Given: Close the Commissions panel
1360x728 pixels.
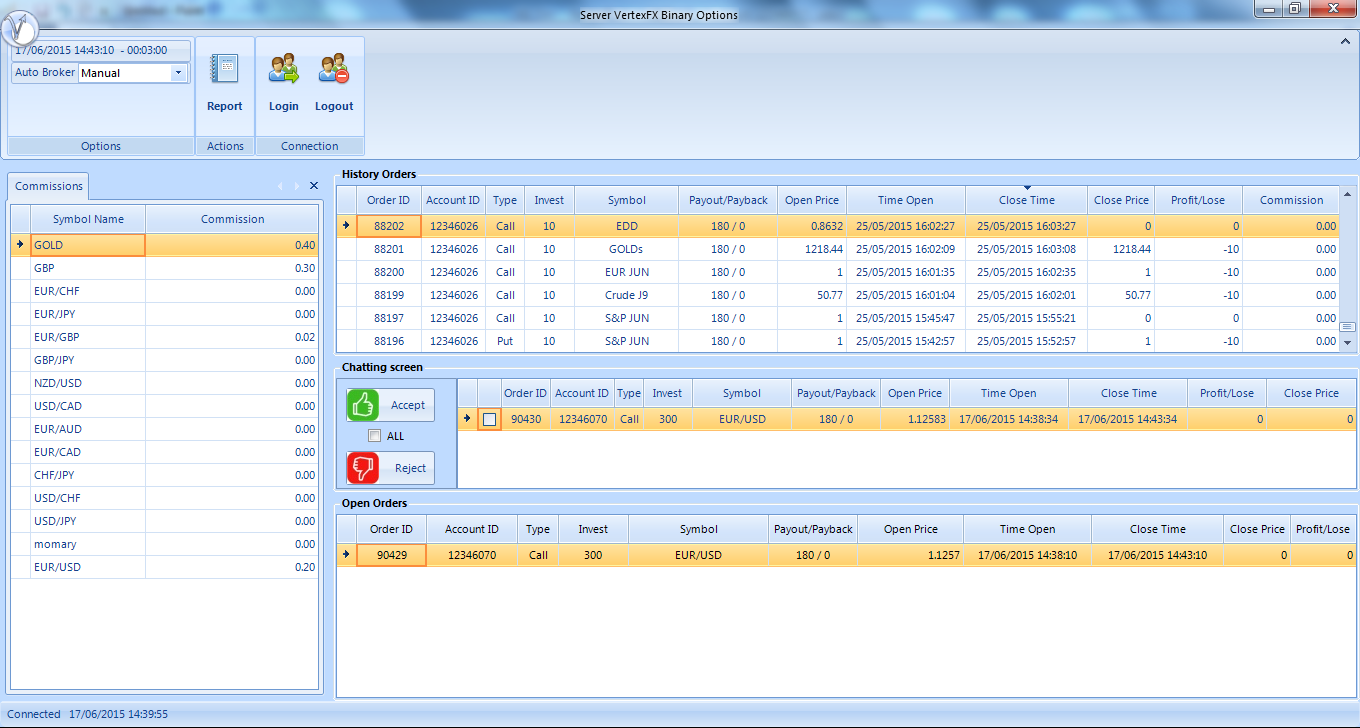Looking at the screenshot, I should click(x=313, y=186).
